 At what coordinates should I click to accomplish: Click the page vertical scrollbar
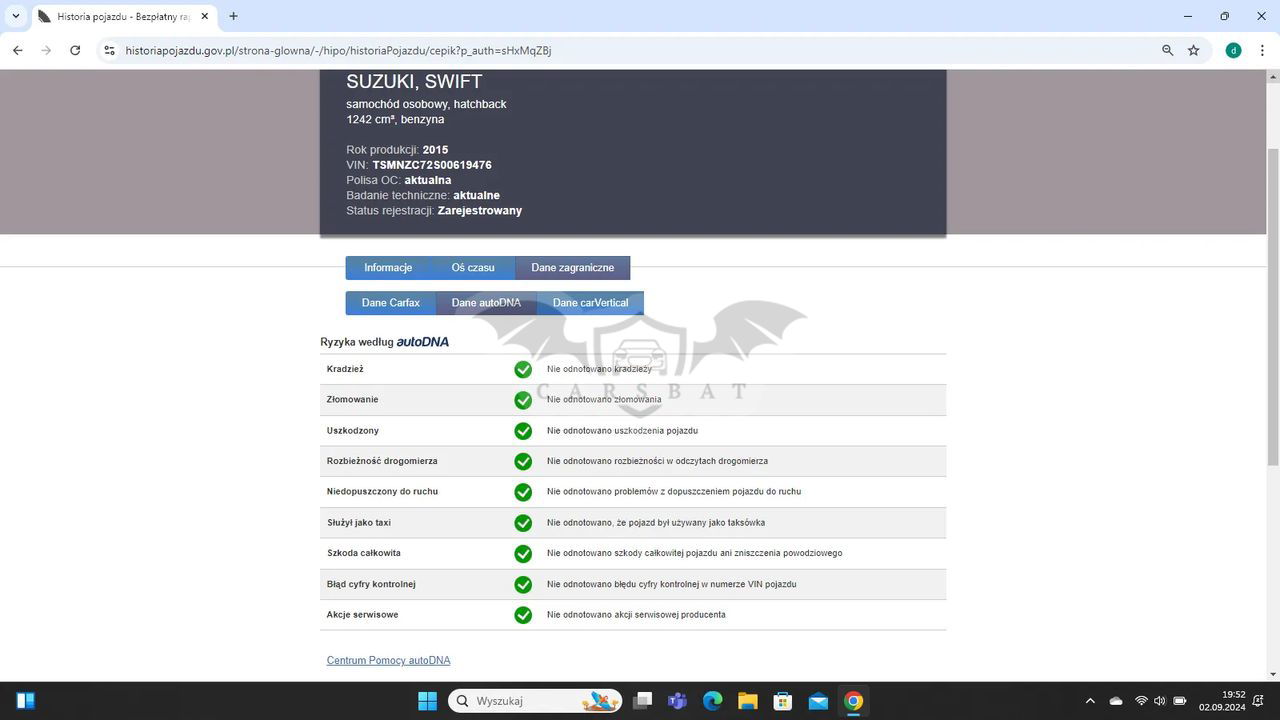(1272, 300)
